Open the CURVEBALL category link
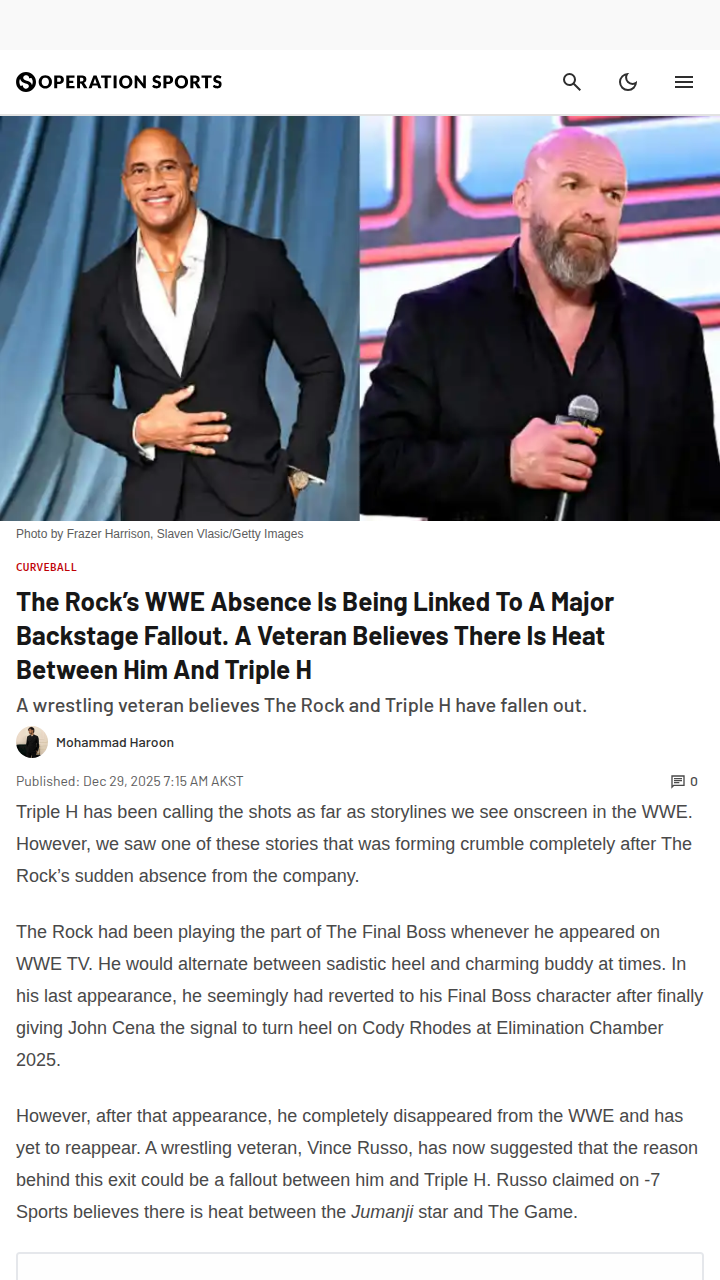 point(46,567)
